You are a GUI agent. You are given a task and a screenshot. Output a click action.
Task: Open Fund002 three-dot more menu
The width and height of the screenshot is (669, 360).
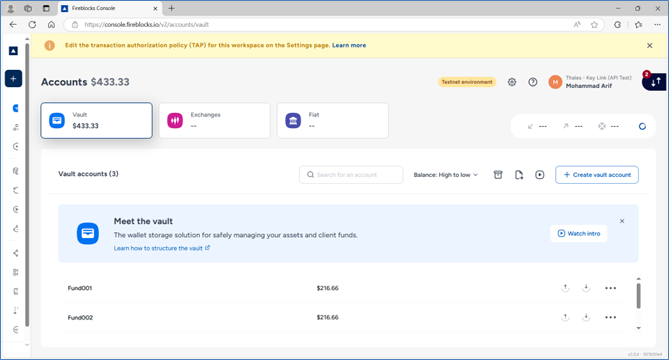611,317
